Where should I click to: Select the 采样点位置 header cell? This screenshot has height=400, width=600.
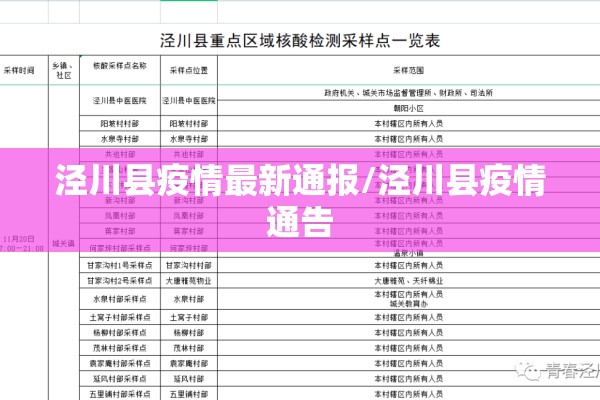(x=189, y=70)
